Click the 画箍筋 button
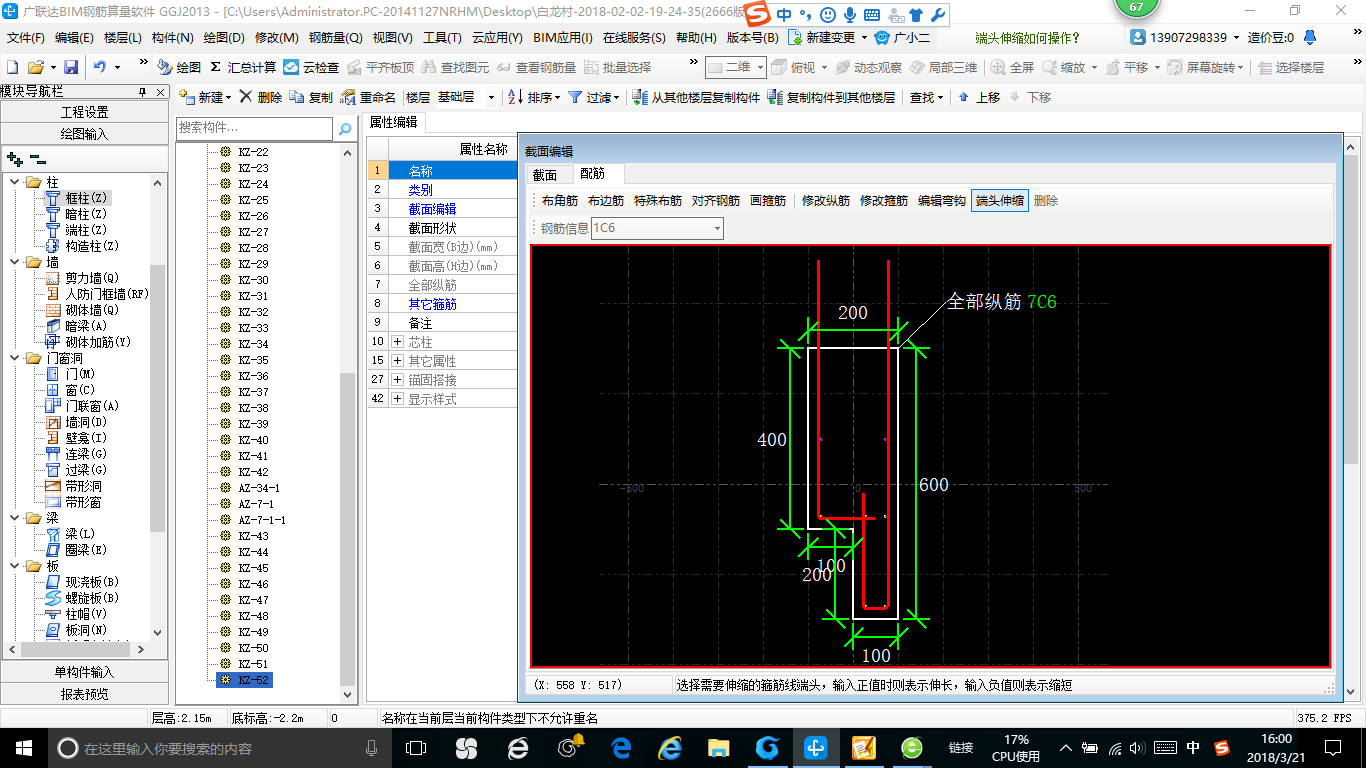1366x768 pixels. pyautogui.click(x=768, y=201)
